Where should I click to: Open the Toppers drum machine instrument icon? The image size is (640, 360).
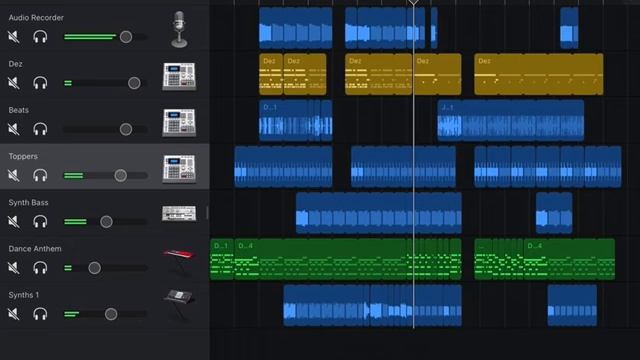pos(179,169)
